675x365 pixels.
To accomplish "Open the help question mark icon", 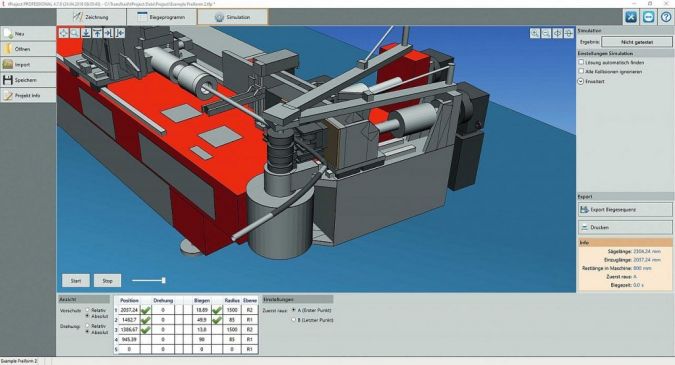I will [x=666, y=17].
